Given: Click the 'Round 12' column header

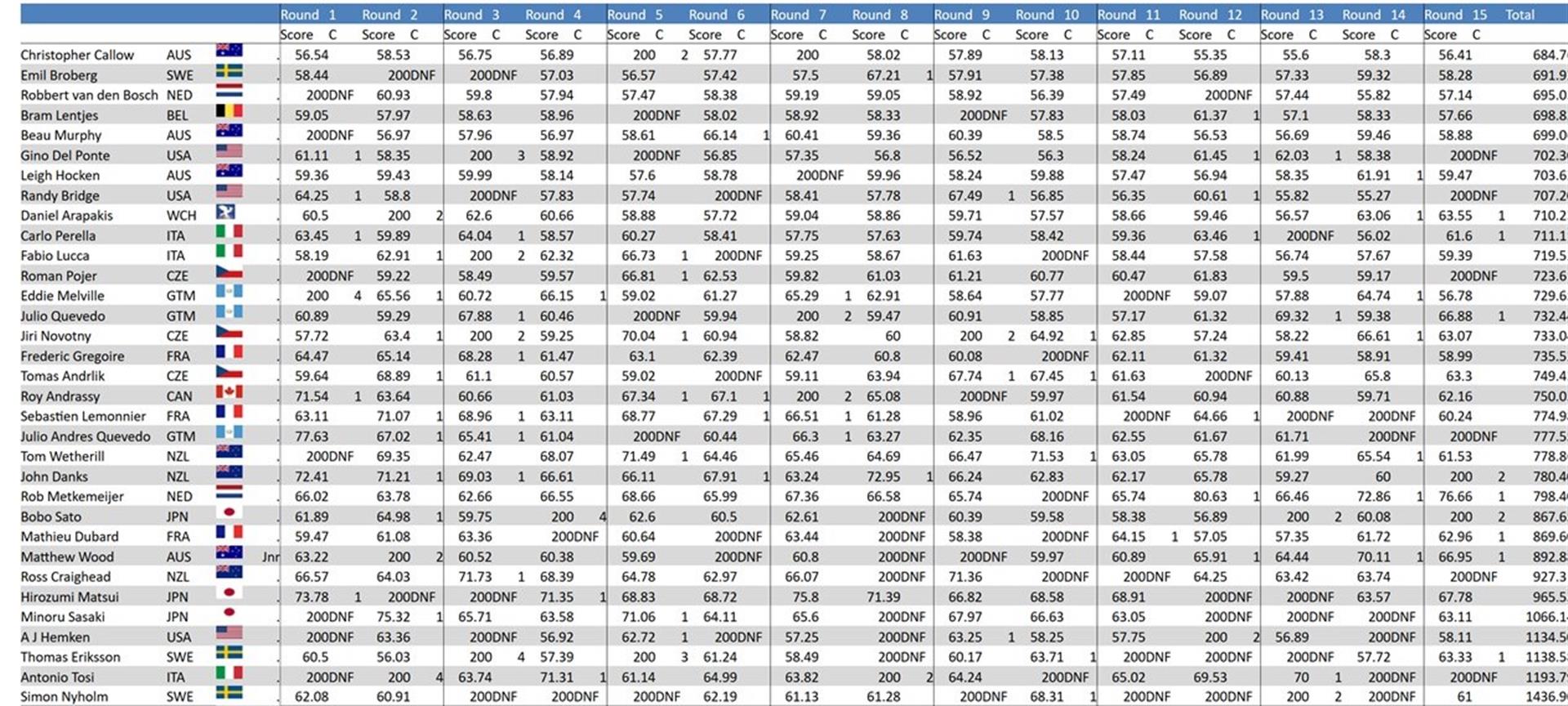Looking at the screenshot, I should coord(1210,15).
